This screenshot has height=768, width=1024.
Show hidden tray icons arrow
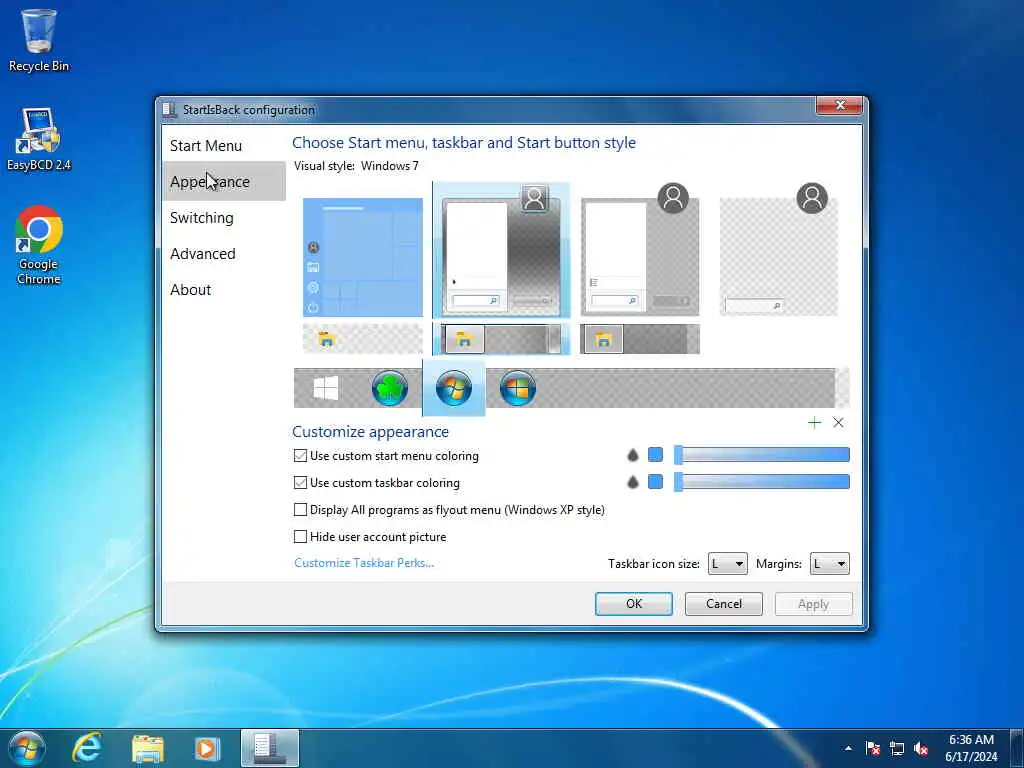[x=848, y=748]
